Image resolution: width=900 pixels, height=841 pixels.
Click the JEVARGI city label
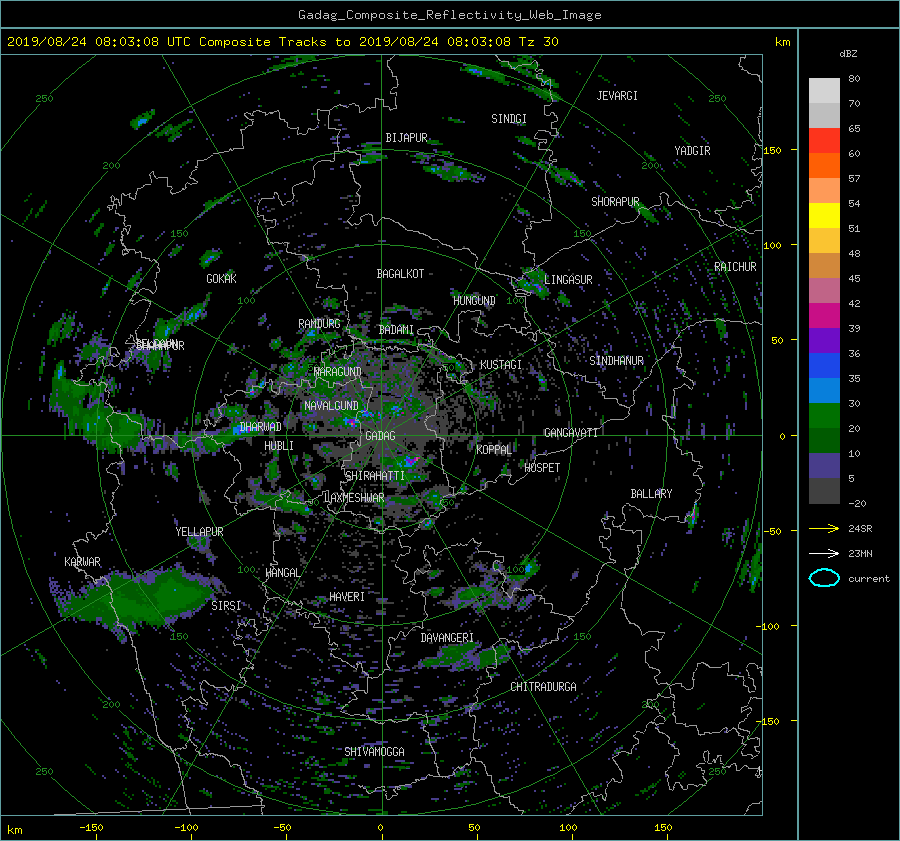[x=617, y=96]
